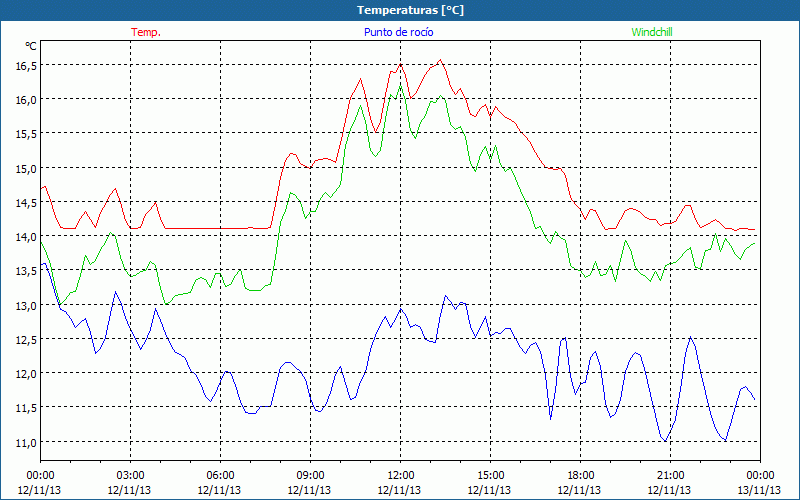This screenshot has width=800, height=500.
Task: Click the 16,5 y-axis value
Action: click(x=26, y=65)
